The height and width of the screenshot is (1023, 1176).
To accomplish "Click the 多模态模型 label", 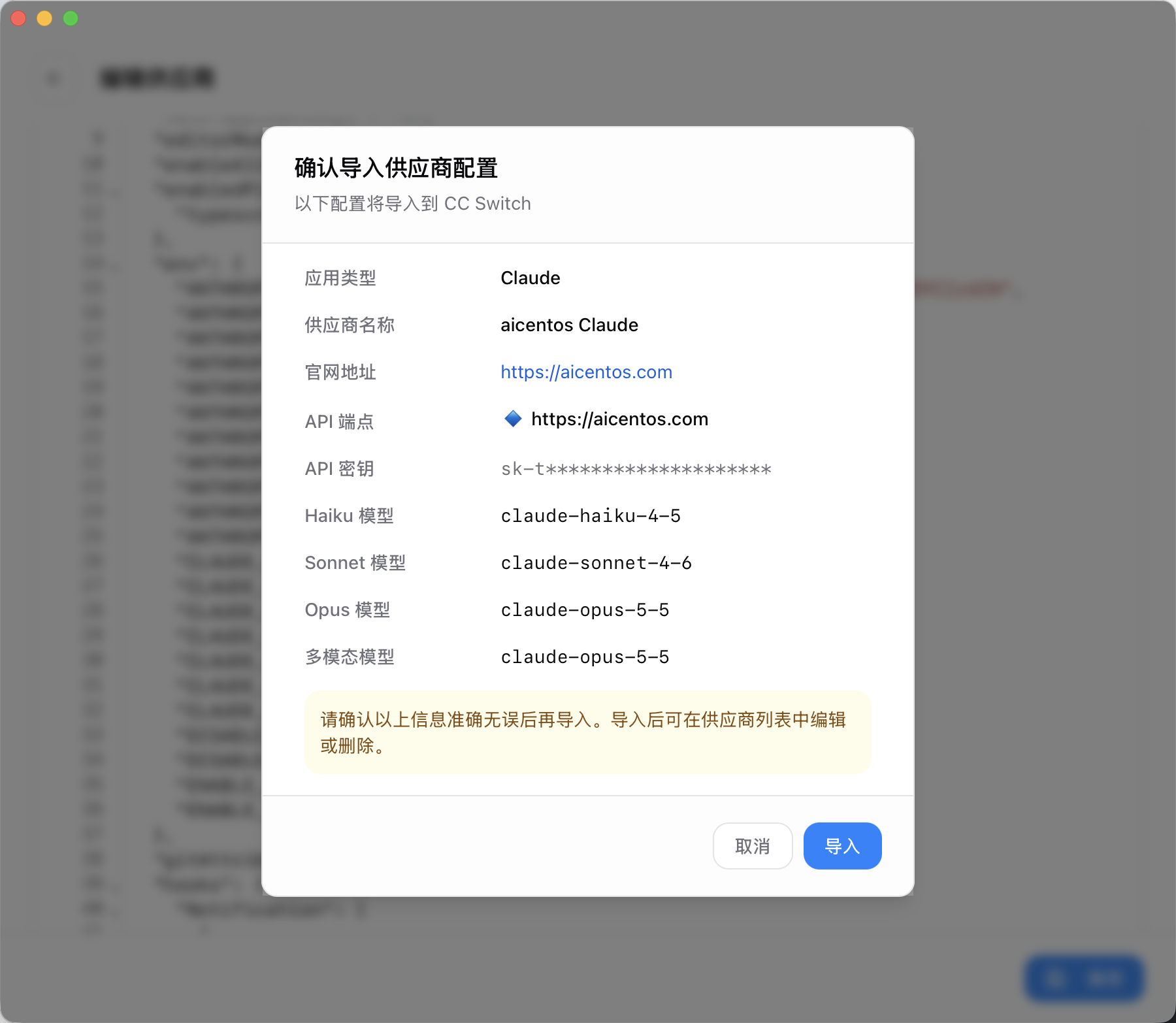I will 350,657.
